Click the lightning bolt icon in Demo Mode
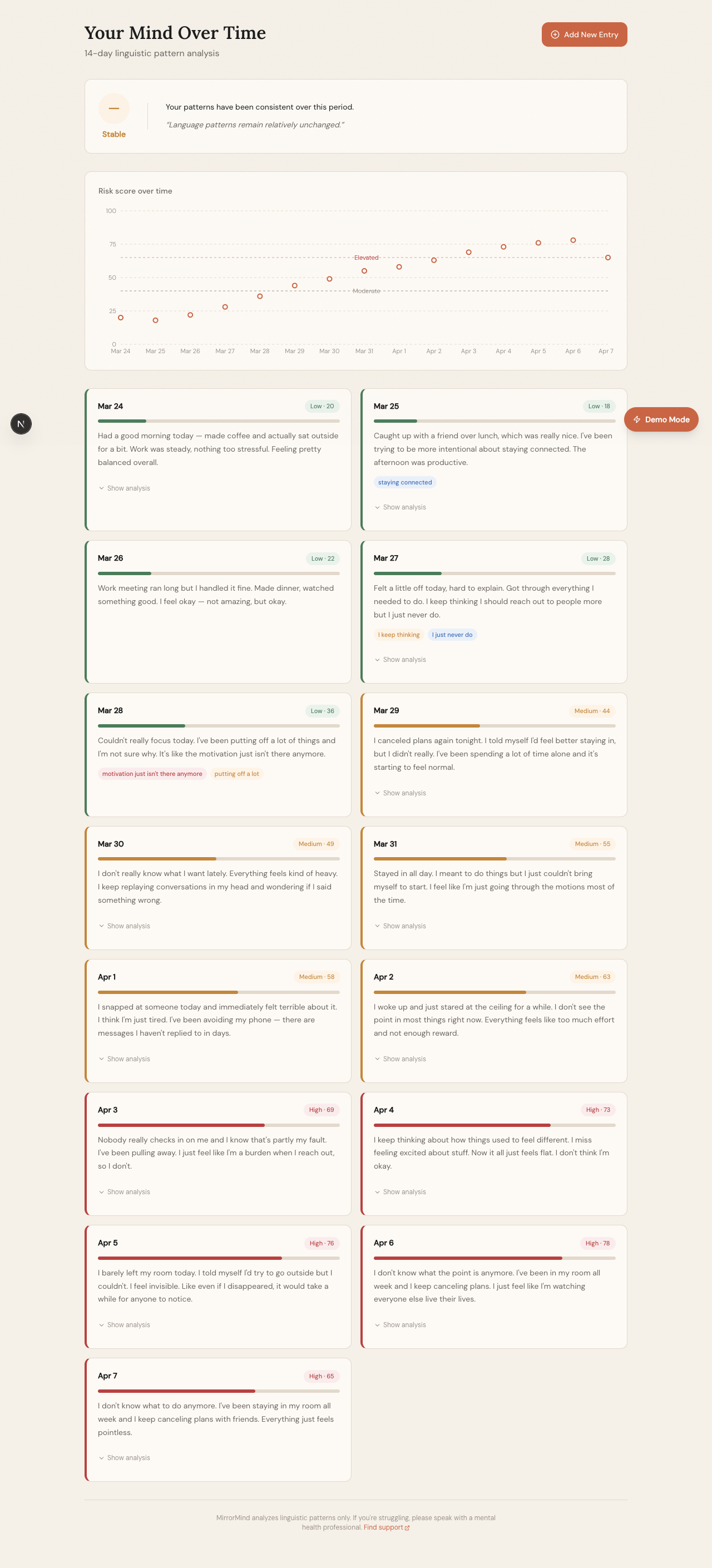712x1568 pixels. coord(636,419)
